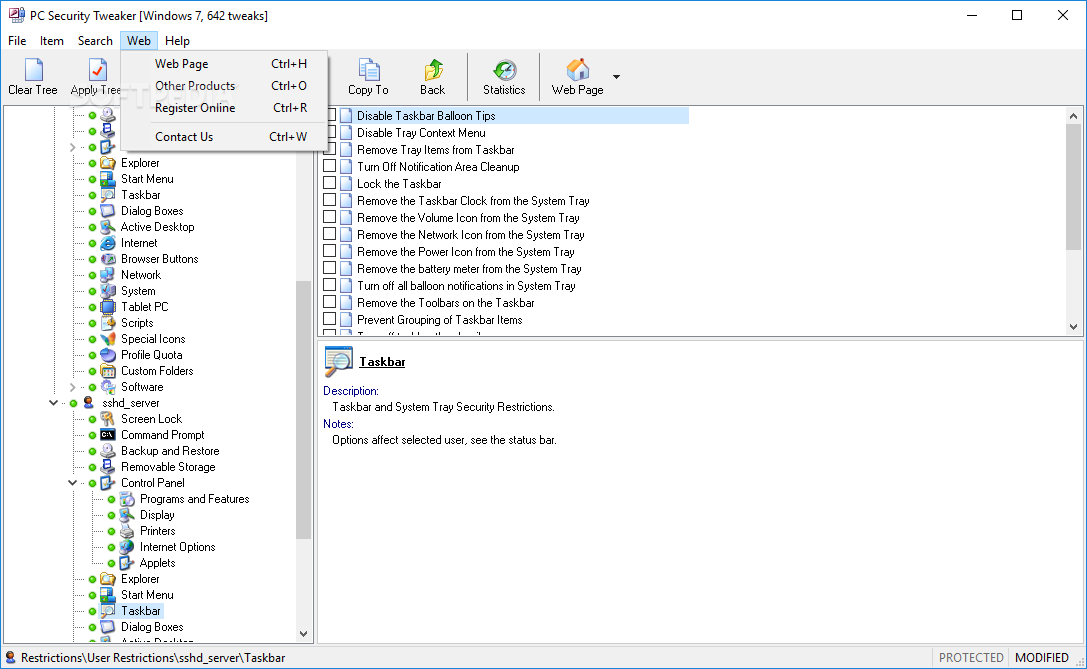Collapse the sshd_server tree node
The image size is (1087, 669).
[53, 403]
